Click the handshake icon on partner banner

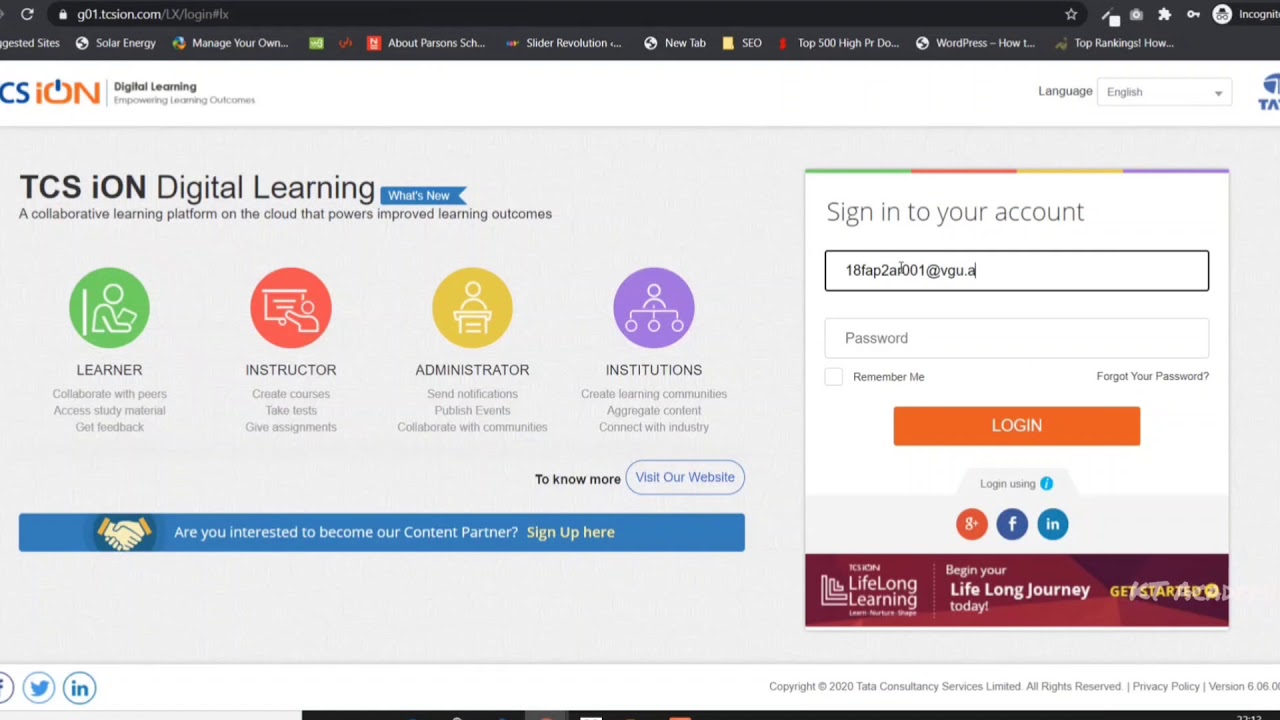[x=123, y=532]
